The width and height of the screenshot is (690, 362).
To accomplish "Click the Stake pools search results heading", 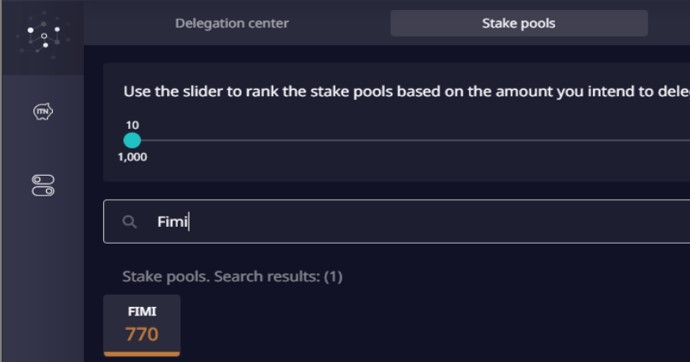I will 232,277.
